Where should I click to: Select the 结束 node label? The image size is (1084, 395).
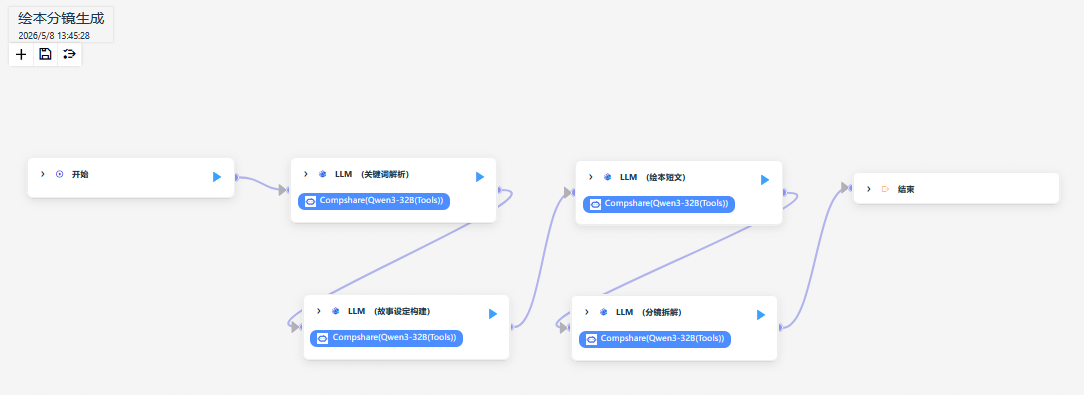(x=906, y=189)
